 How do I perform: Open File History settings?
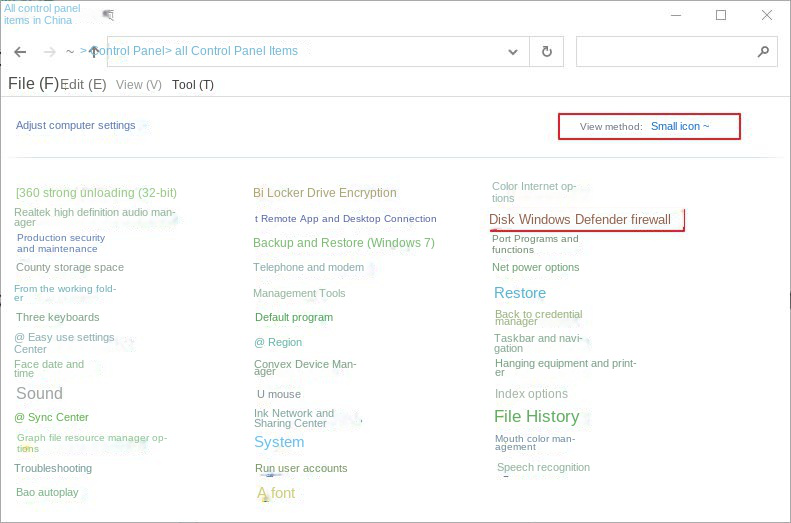click(536, 416)
